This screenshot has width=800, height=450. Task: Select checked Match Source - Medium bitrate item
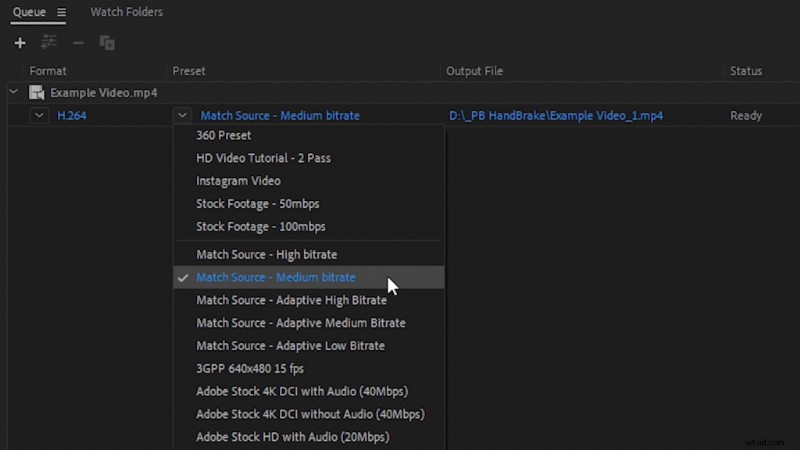pyautogui.click(x=309, y=277)
